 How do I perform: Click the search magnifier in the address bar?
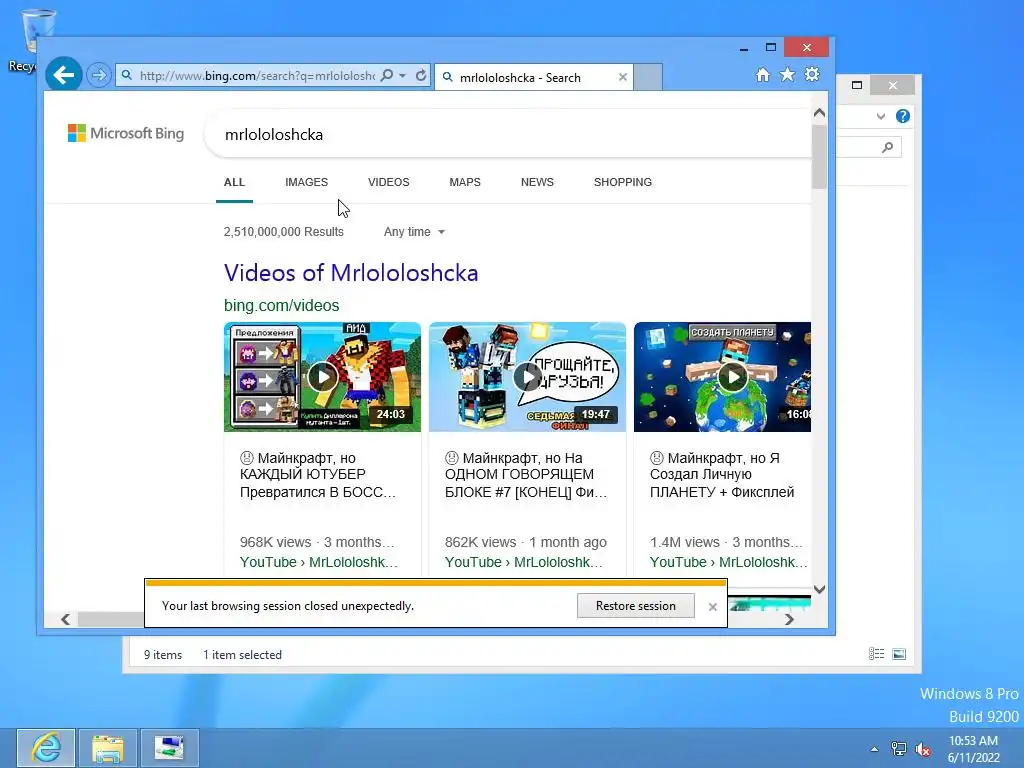tap(387, 76)
